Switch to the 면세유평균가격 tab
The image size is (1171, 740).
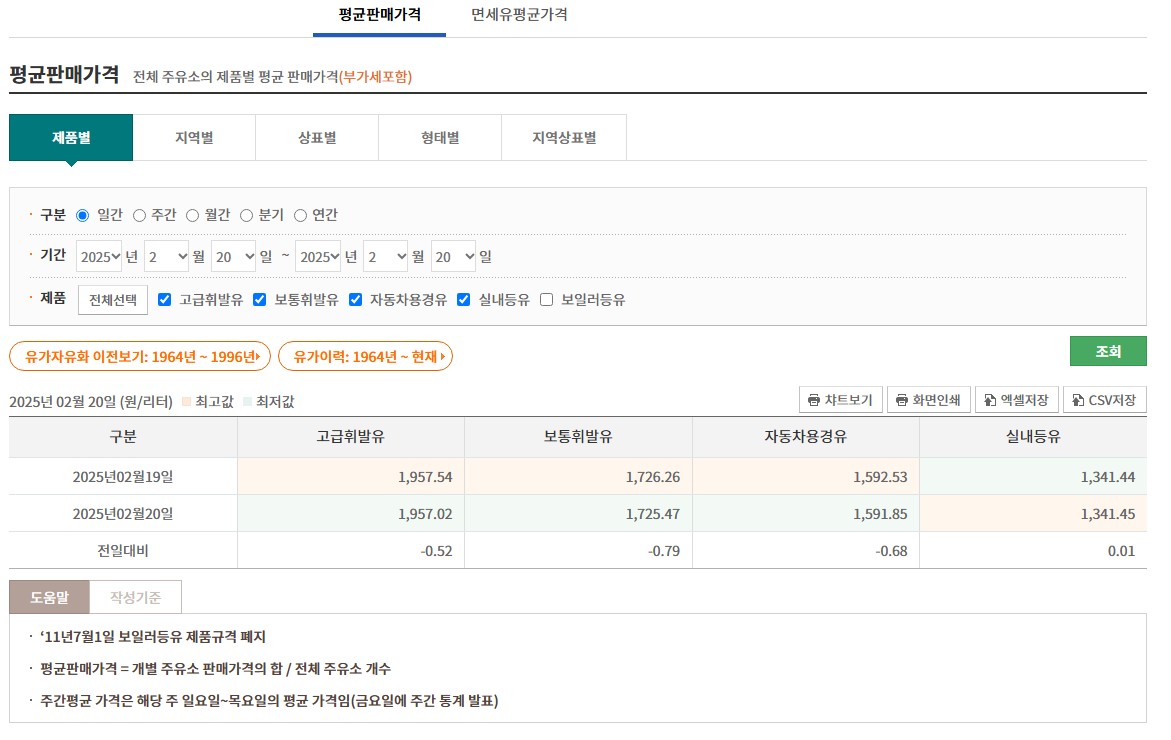pos(519,16)
